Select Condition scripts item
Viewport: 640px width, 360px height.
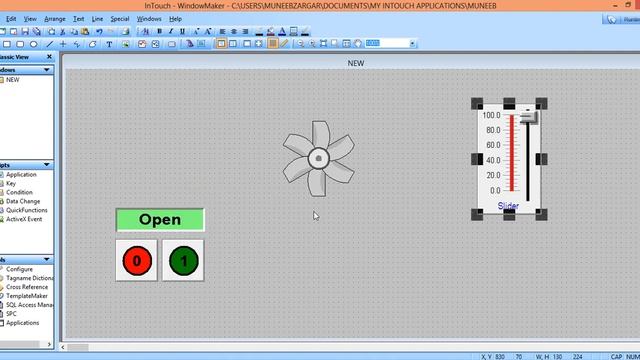[19, 192]
